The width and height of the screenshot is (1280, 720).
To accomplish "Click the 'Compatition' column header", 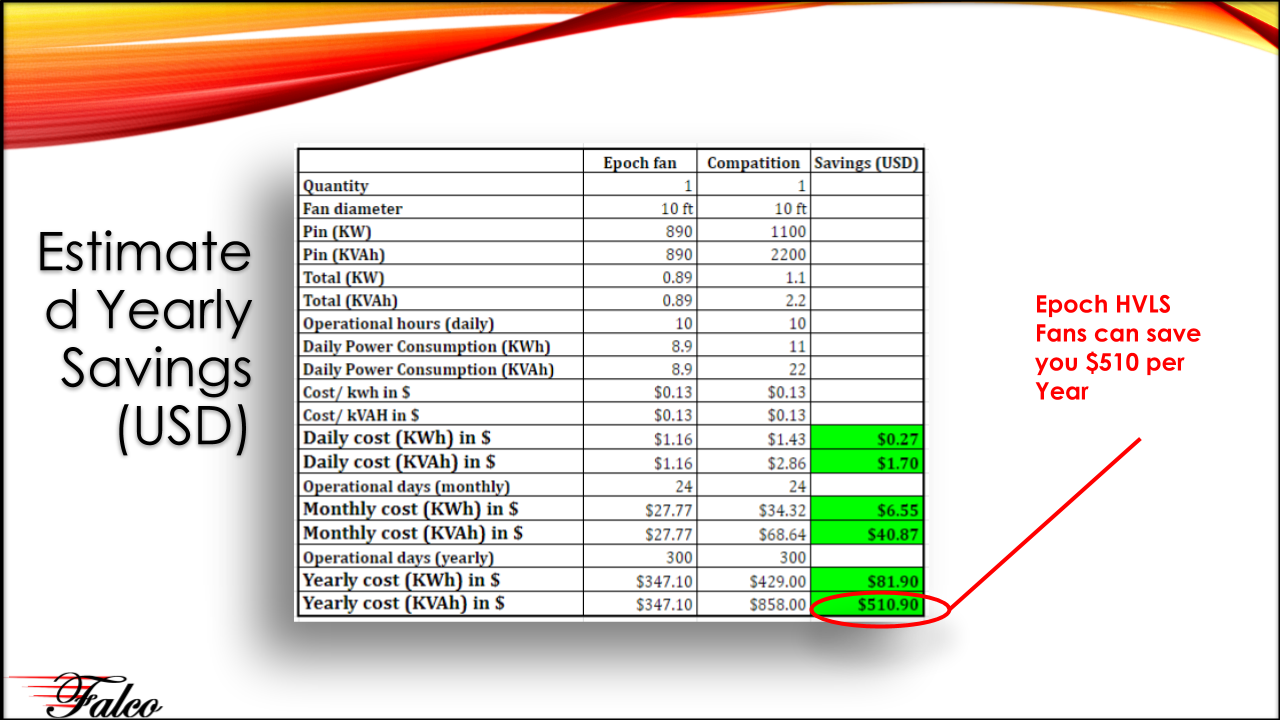I will tap(753, 163).
